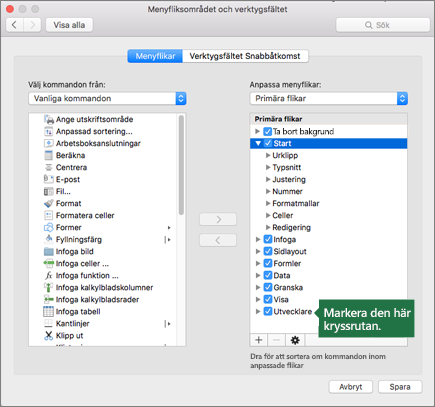Image resolution: width=435 pixels, height=407 pixels.
Task: Click the Centrera alignment icon
Action: (49, 167)
